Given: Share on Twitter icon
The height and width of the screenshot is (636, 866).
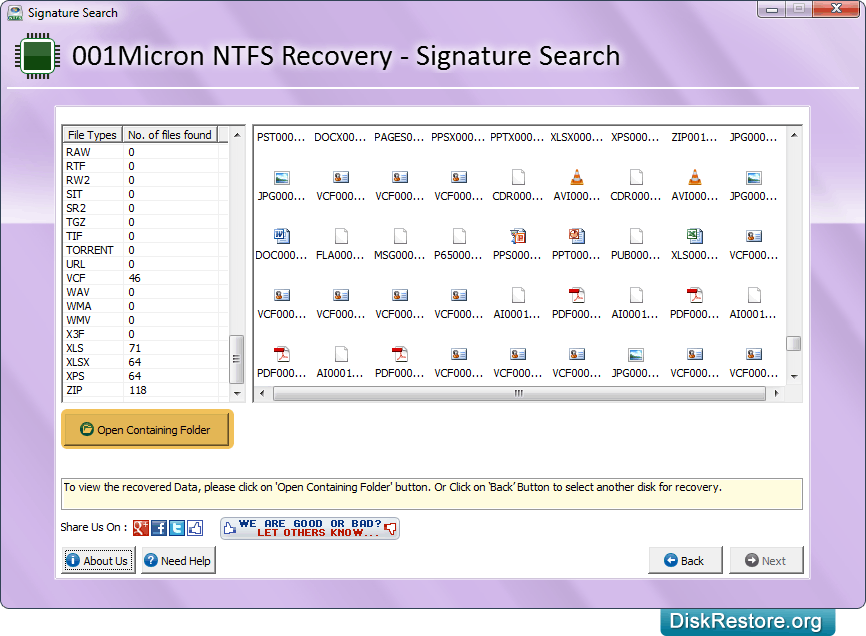Looking at the screenshot, I should click(x=177, y=528).
